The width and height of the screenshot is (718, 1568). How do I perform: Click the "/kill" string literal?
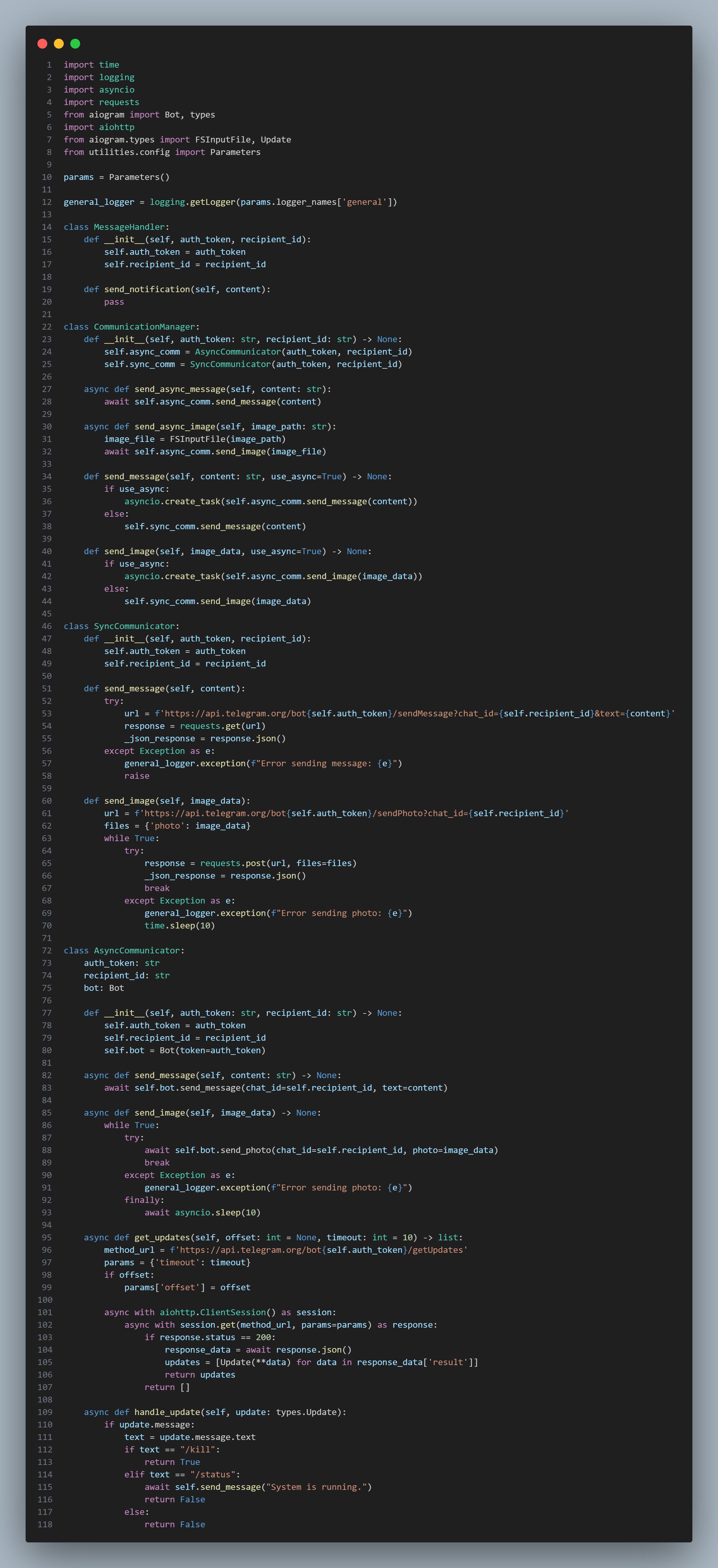point(200,1450)
